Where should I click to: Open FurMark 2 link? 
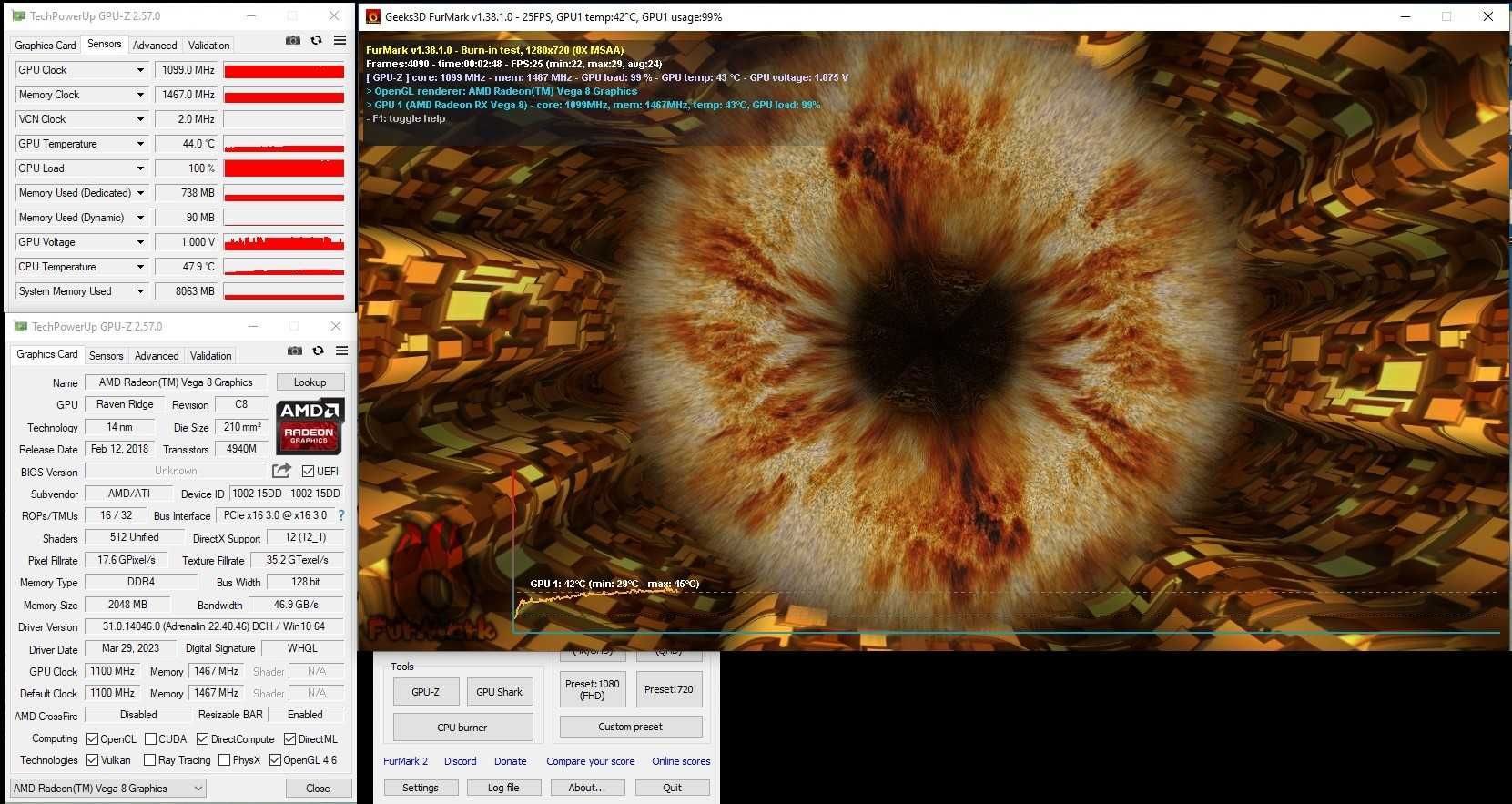pos(405,761)
